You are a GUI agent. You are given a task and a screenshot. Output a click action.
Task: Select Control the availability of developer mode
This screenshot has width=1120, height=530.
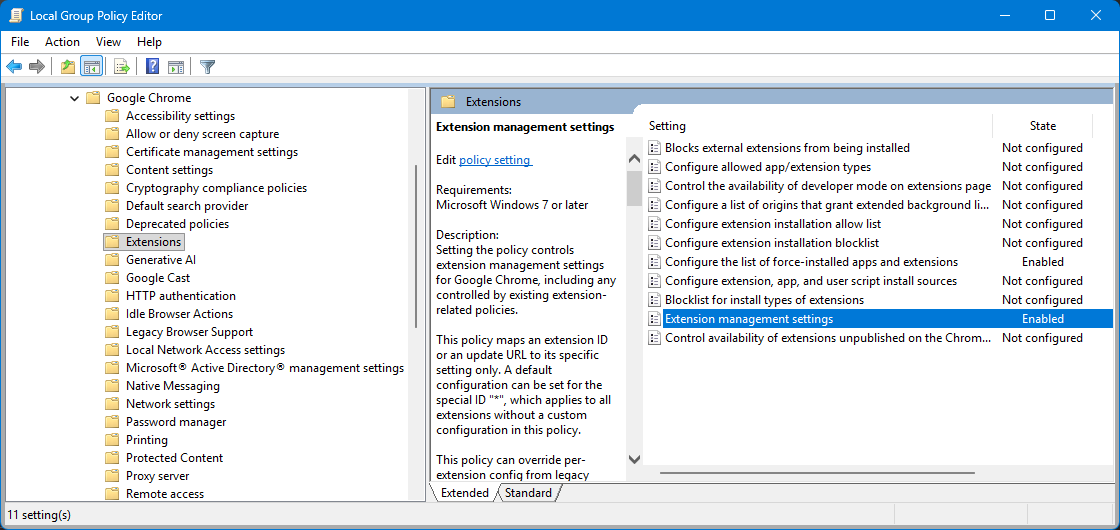[828, 186]
